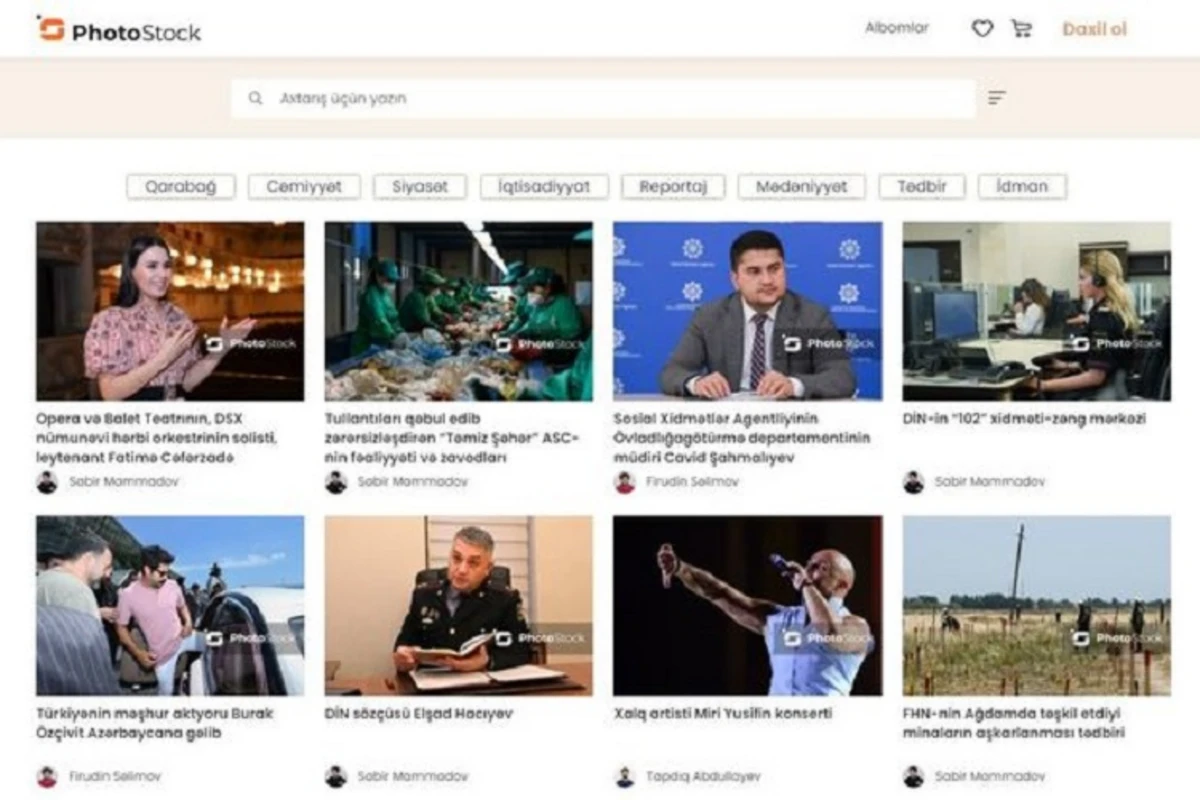Click author avatar under FHN Ağdam photo

click(x=913, y=777)
